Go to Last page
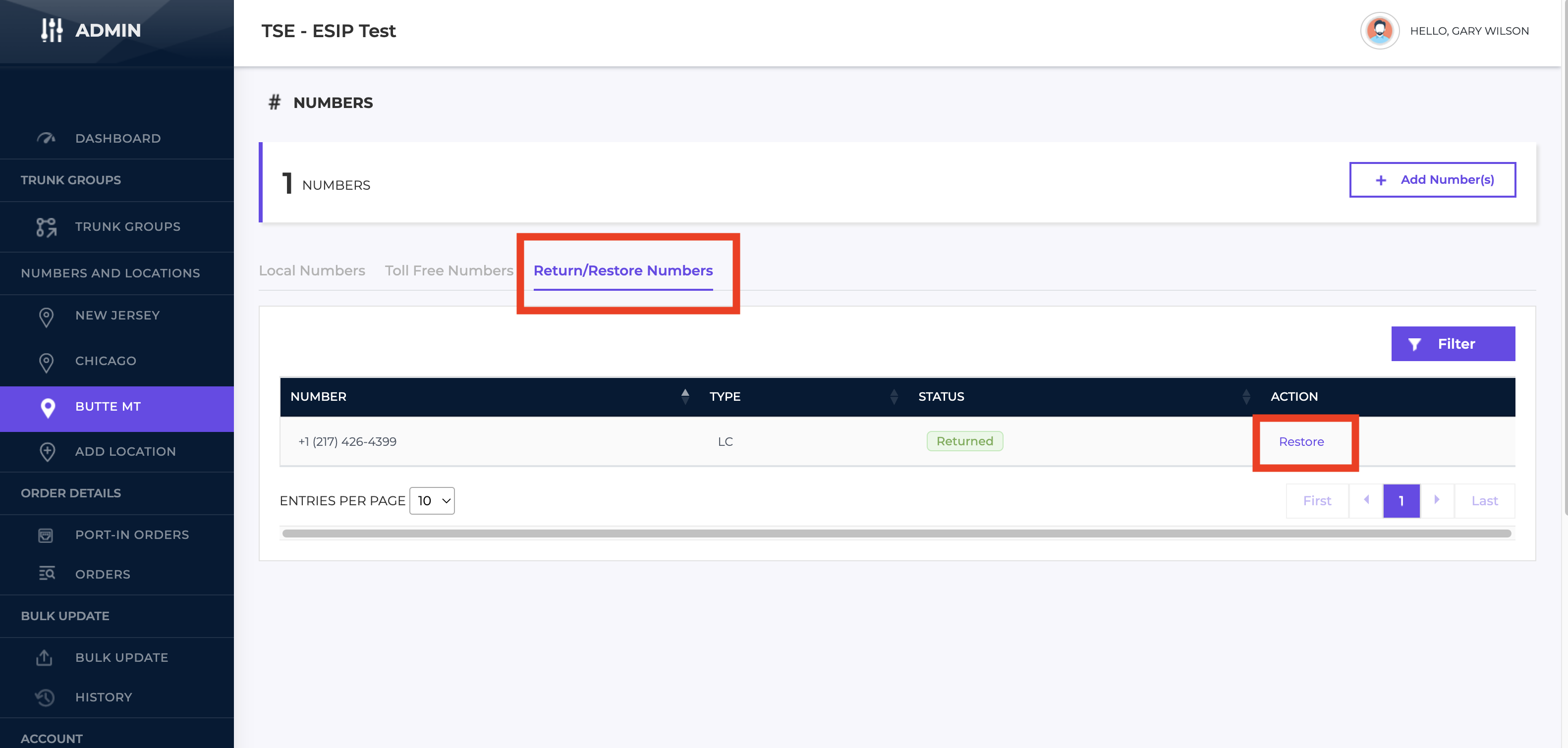This screenshot has height=748, width=1568. [1484, 501]
